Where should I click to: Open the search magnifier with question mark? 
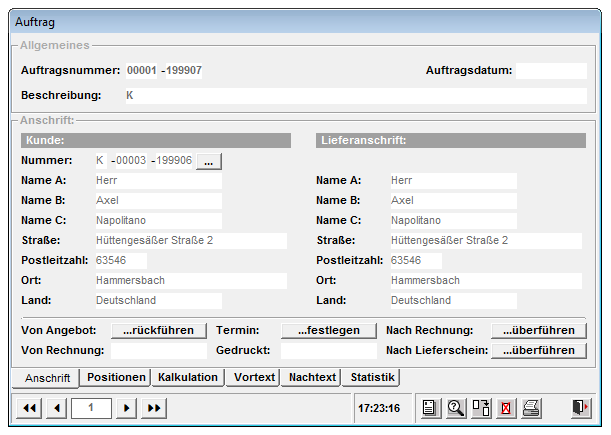click(455, 408)
